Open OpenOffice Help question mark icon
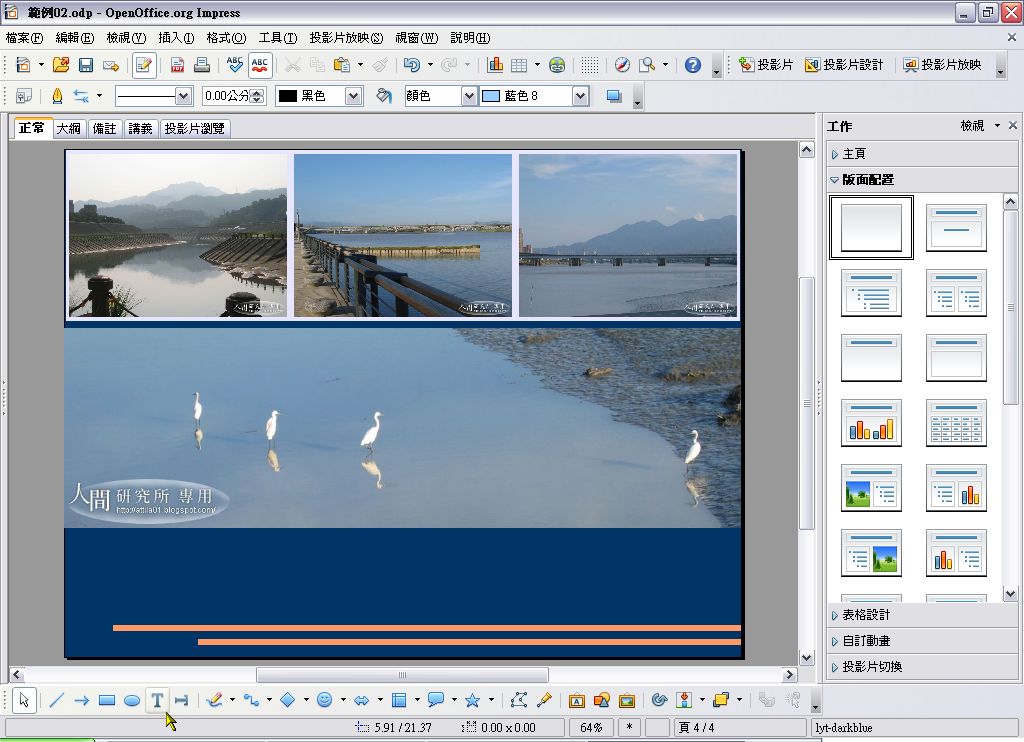 (693, 65)
